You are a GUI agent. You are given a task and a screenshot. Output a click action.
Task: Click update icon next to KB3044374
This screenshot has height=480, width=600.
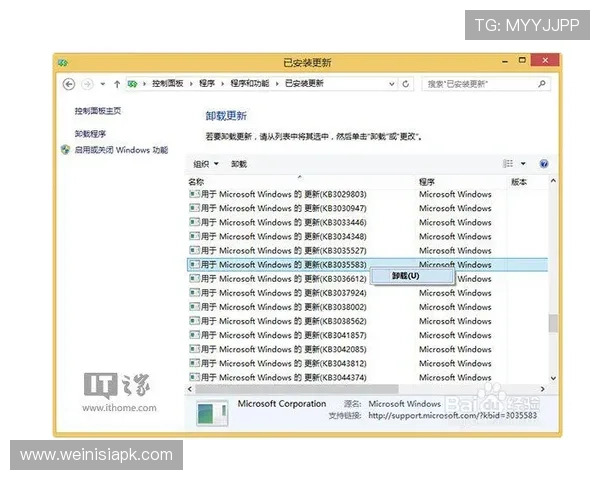point(195,377)
